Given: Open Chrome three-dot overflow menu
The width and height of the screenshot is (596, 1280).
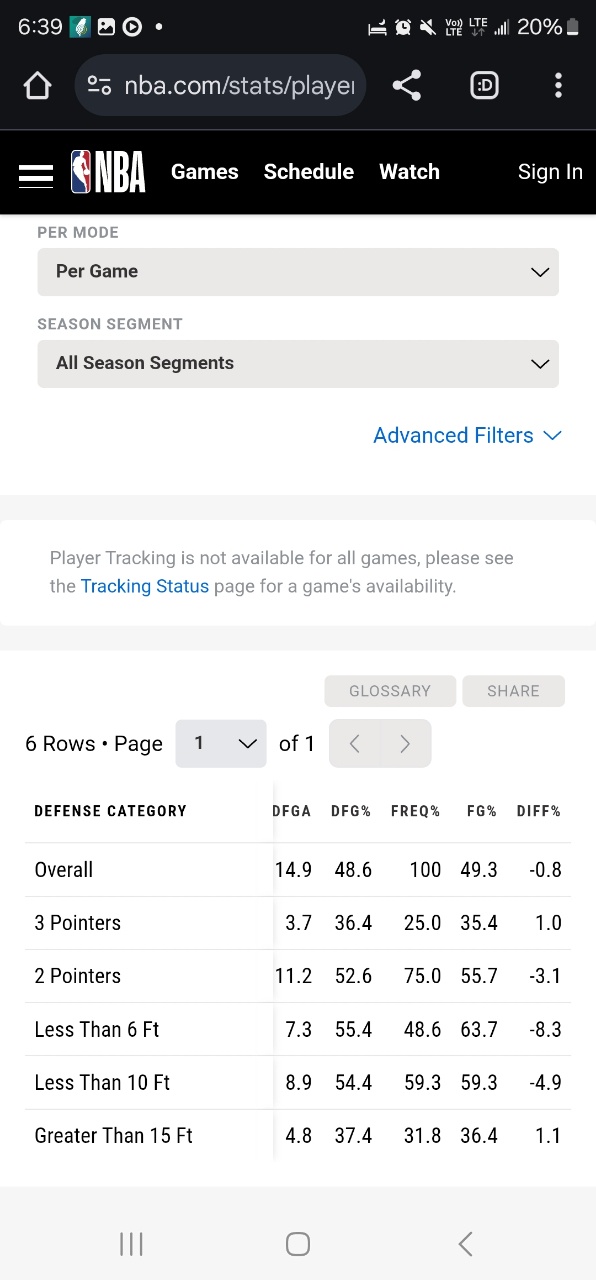Looking at the screenshot, I should click(558, 86).
